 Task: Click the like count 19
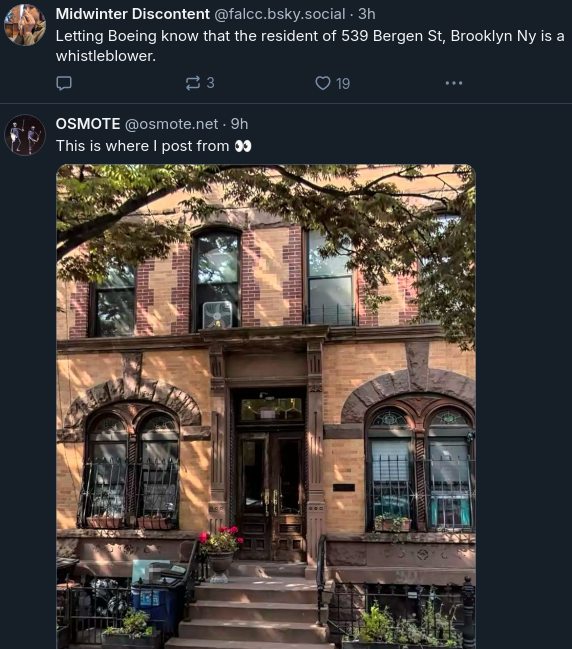343,84
